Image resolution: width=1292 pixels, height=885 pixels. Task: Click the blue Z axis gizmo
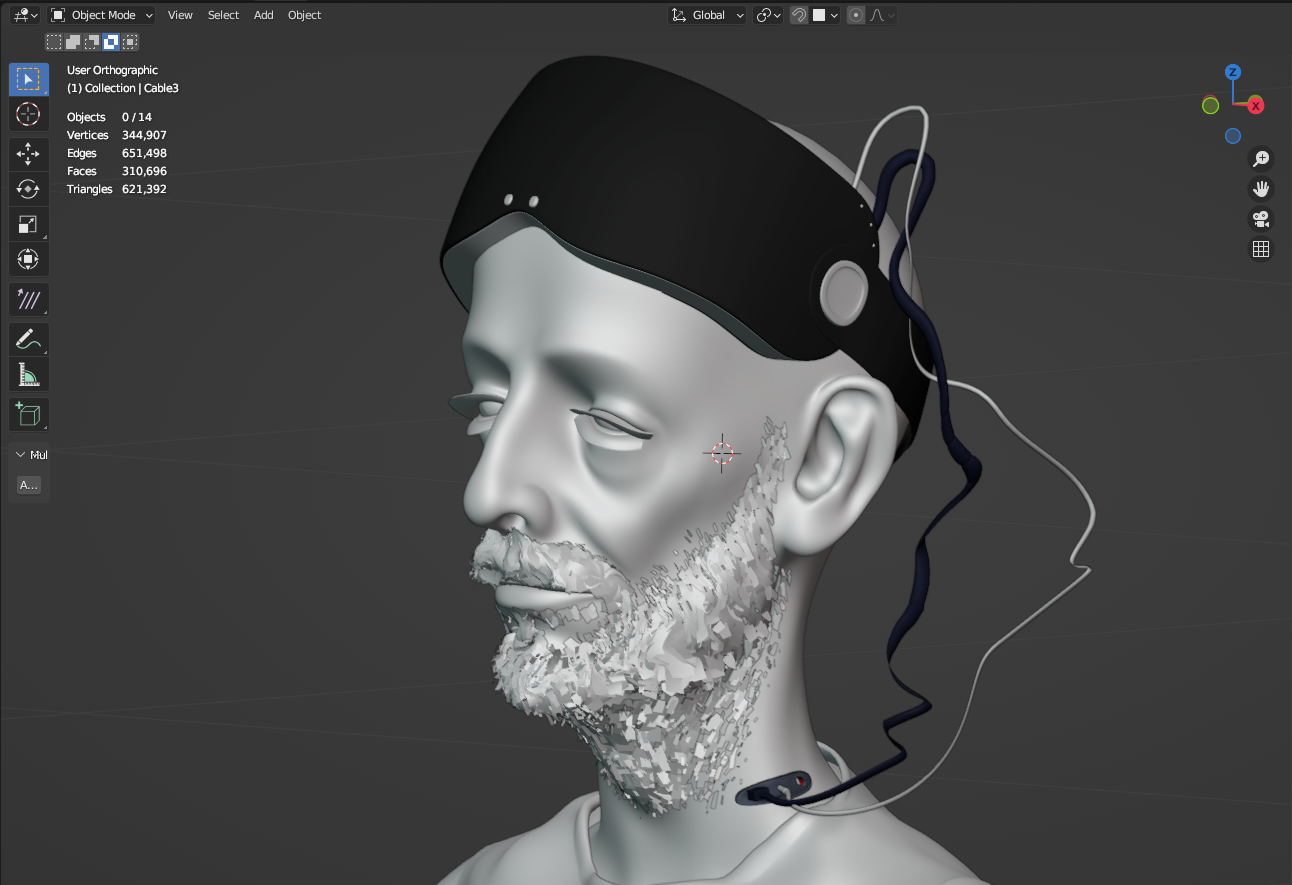click(x=1233, y=72)
